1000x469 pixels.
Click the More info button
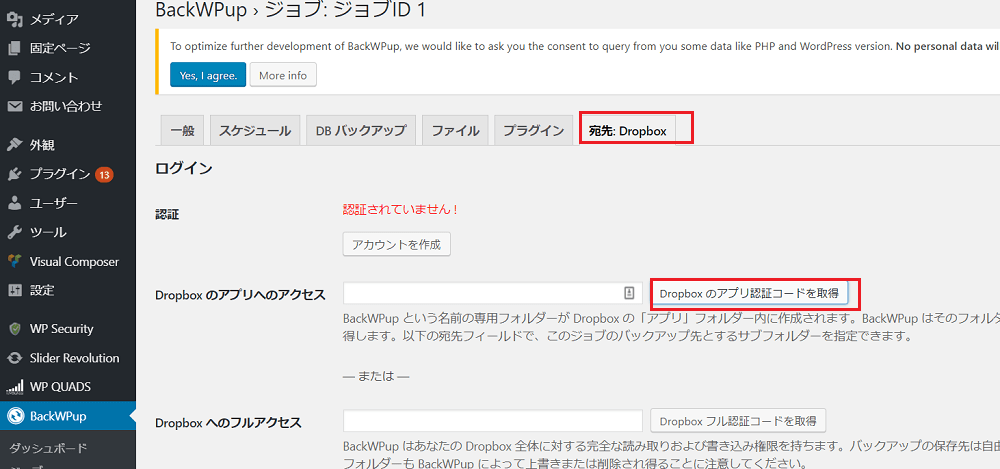pos(283,76)
